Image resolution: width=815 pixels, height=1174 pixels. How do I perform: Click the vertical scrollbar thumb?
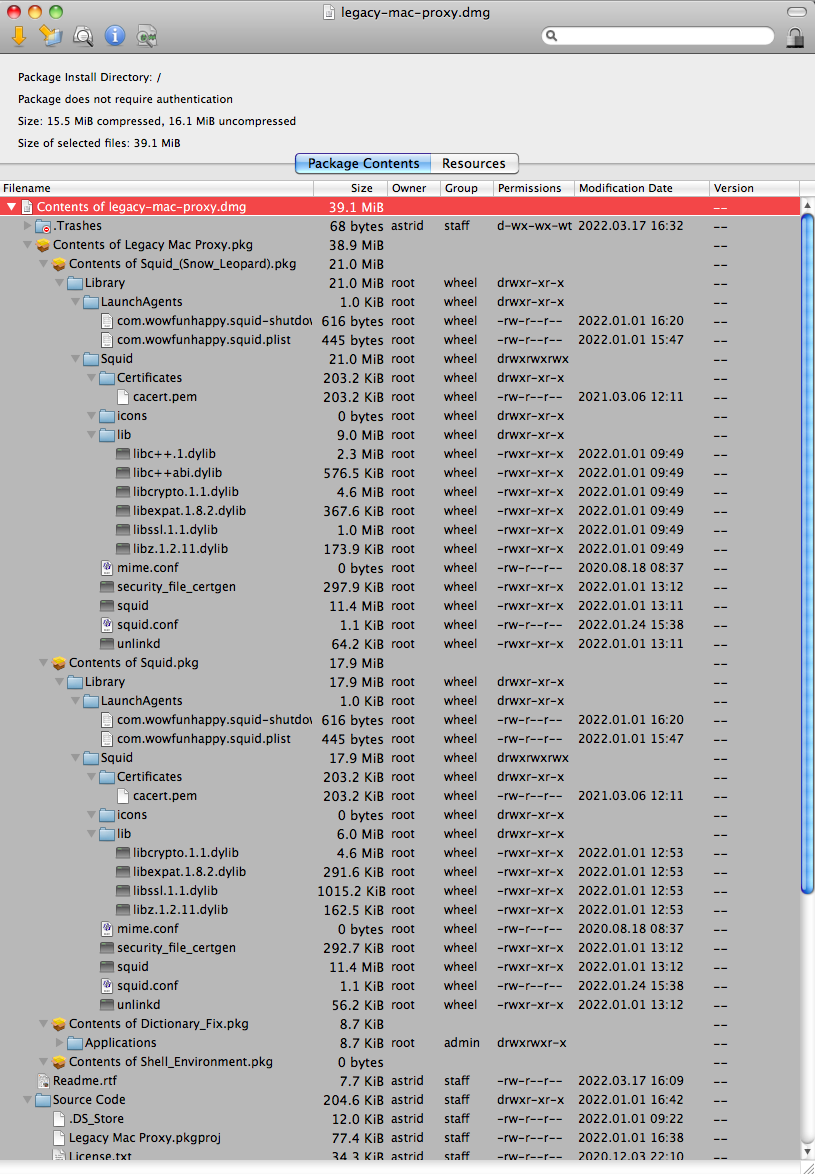click(807, 553)
